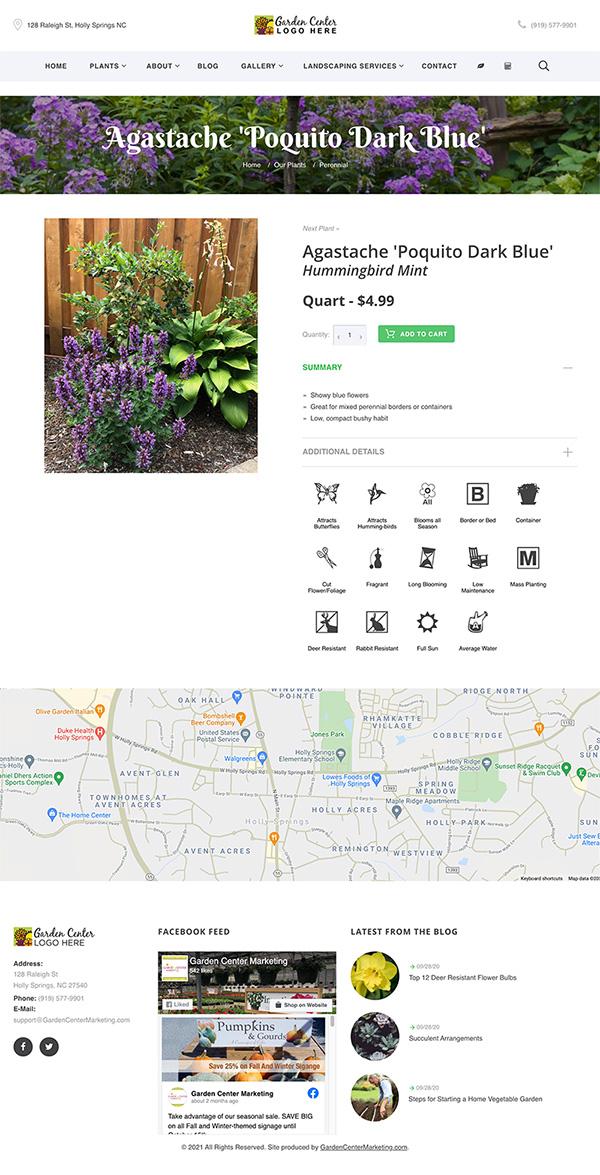The width and height of the screenshot is (600, 1175).
Task: Open the Next Plant link
Action: tap(321, 229)
